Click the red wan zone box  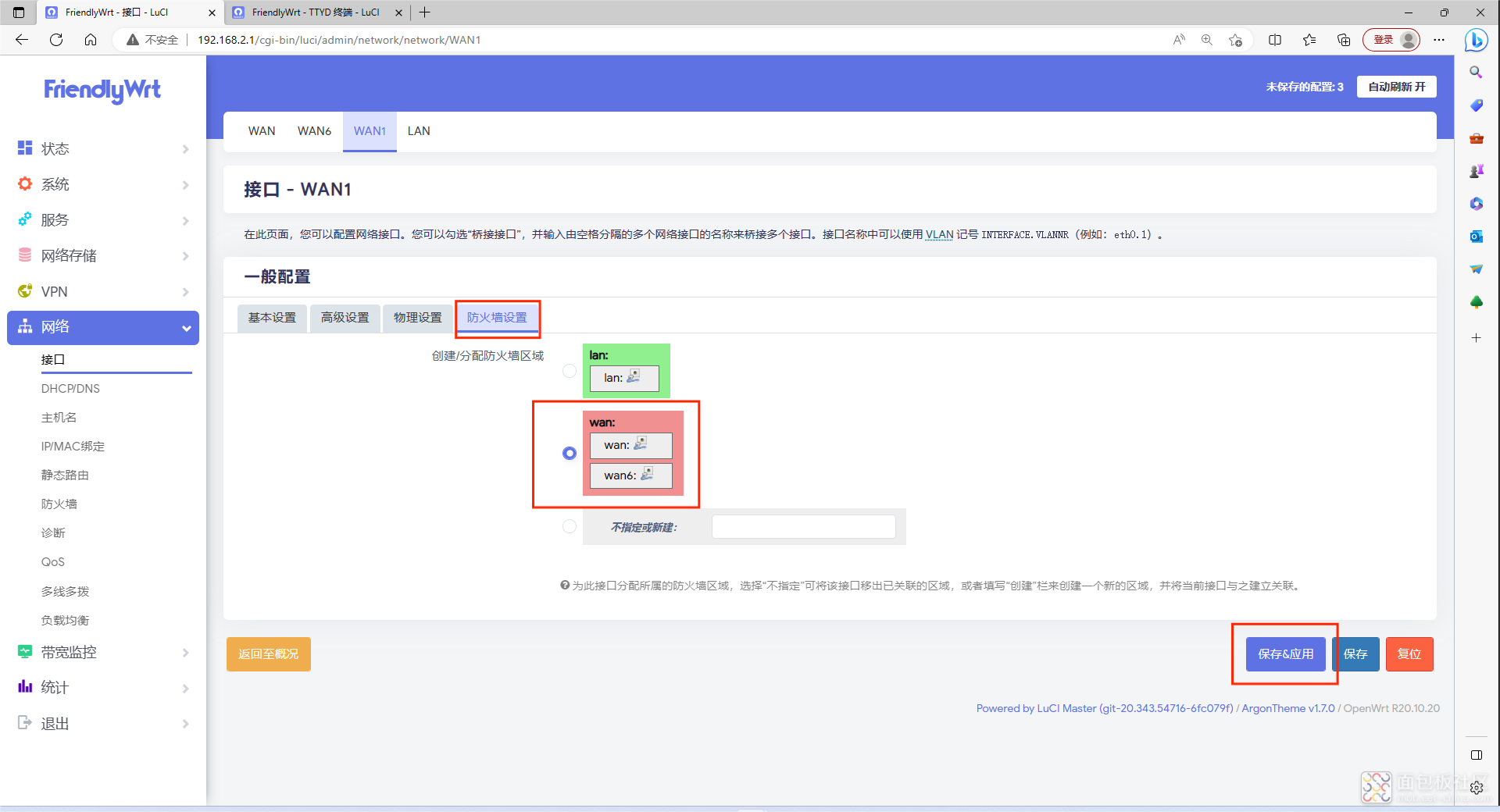click(x=633, y=453)
